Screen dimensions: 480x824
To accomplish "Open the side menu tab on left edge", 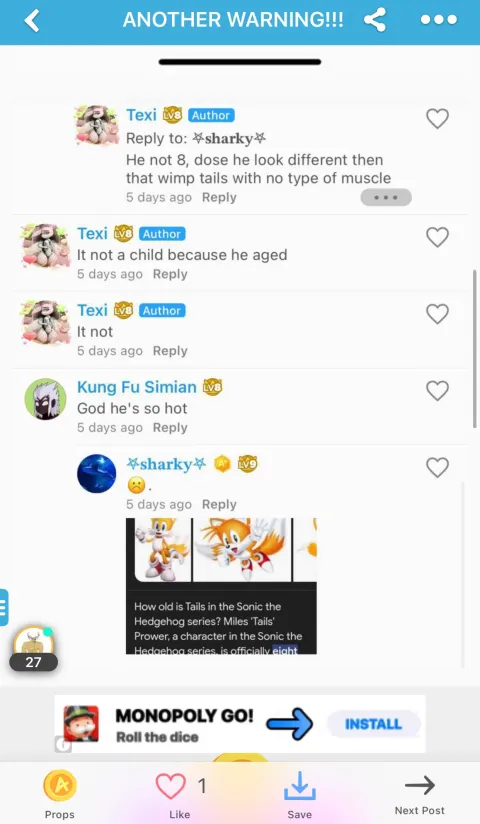I will pyautogui.click(x=4, y=607).
